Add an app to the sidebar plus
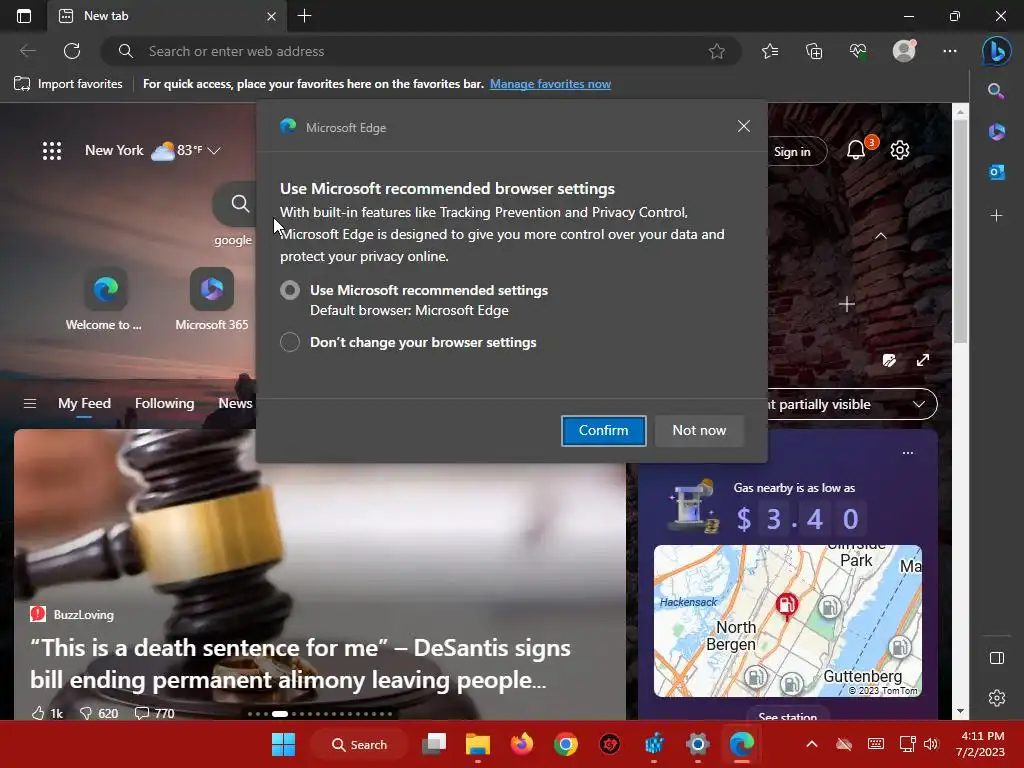Screen dimensions: 1024x768 point(996,216)
